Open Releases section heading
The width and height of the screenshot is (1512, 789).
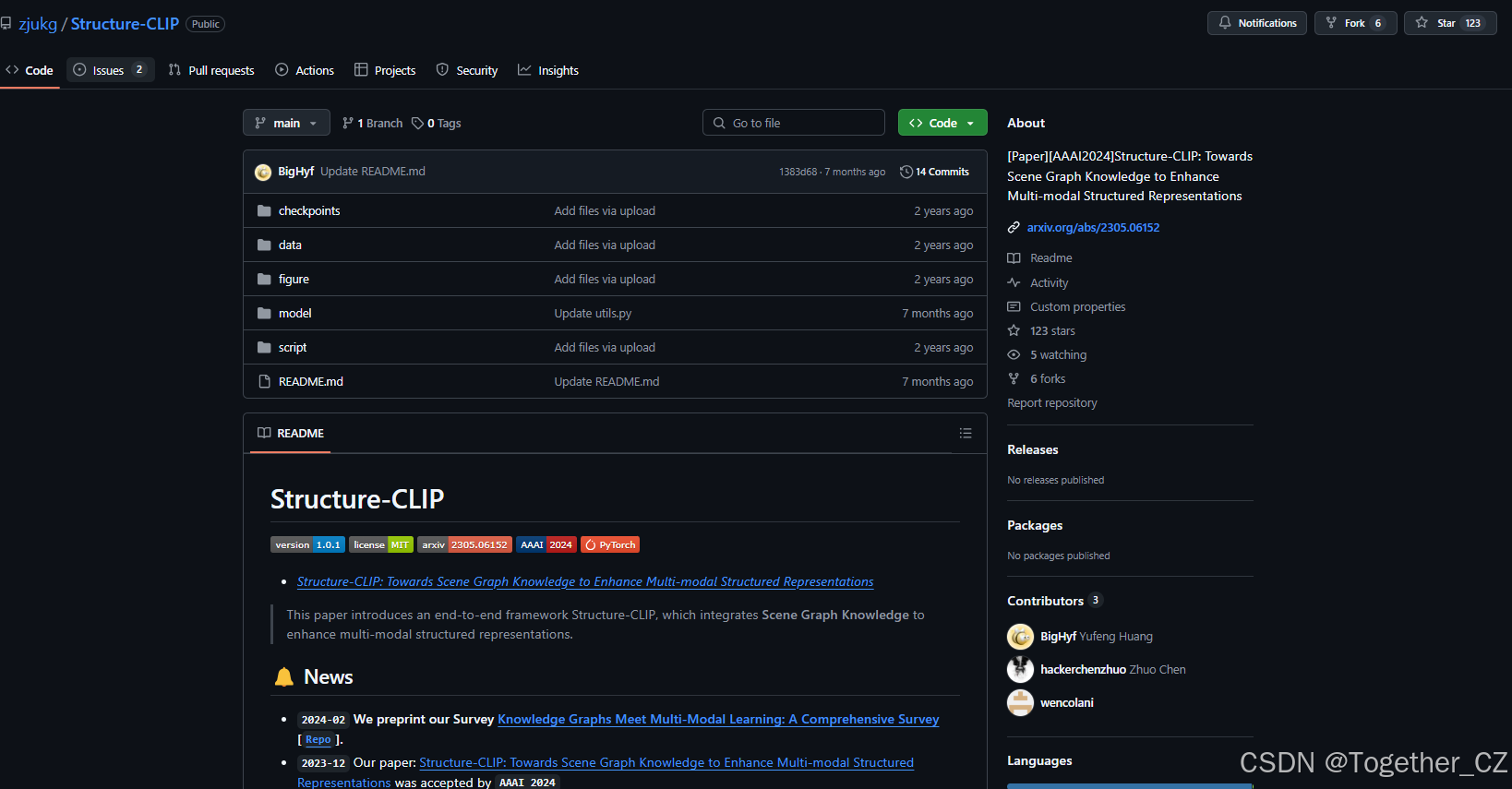[x=1033, y=449]
